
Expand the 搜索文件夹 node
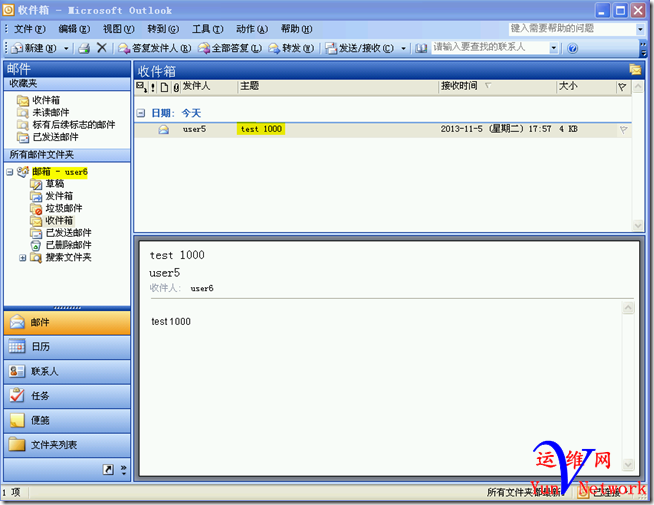click(x=23, y=258)
